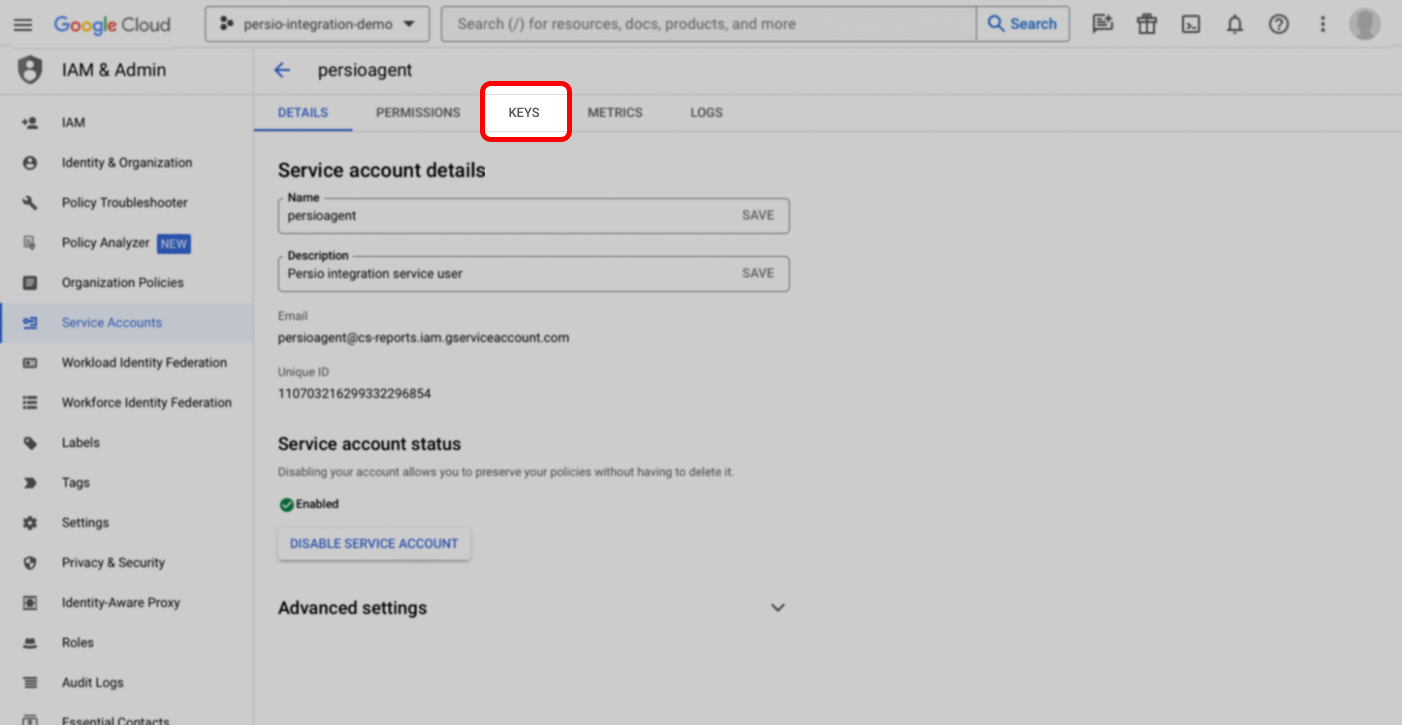This screenshot has height=725, width=1402.
Task: Click the user avatar icon
Action: [1365, 24]
